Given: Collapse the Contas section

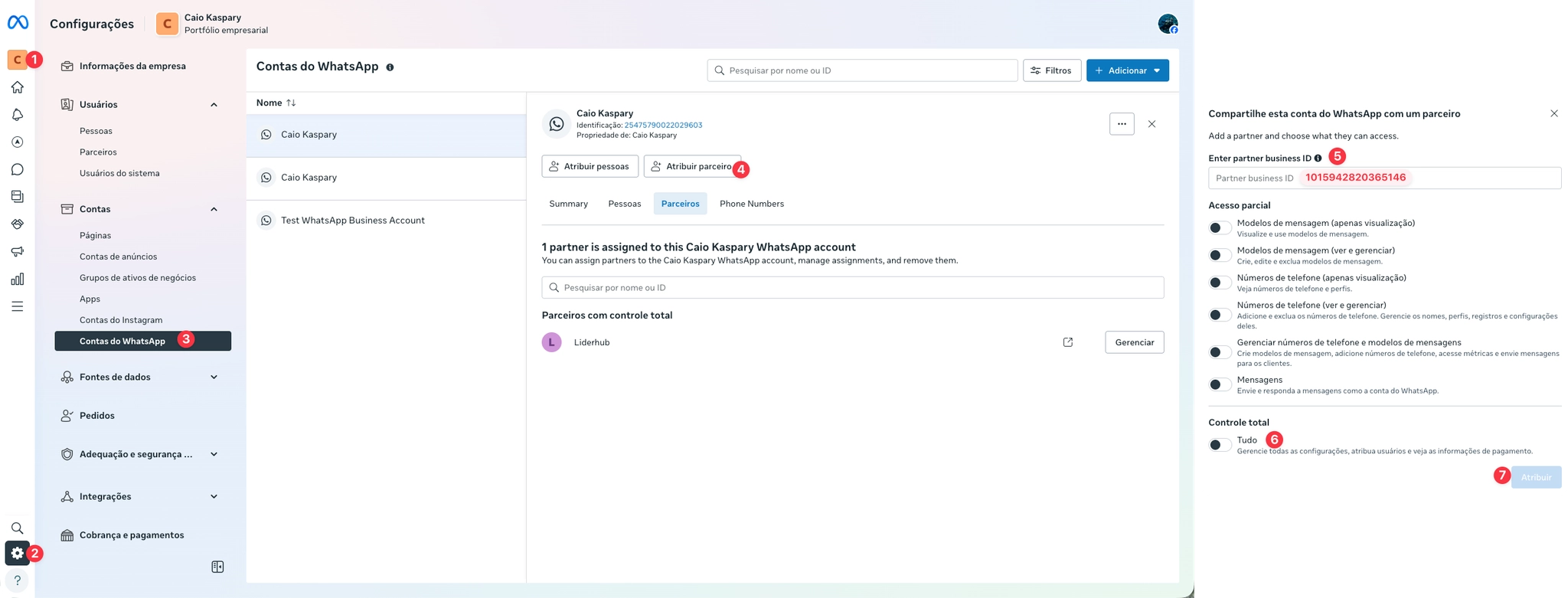Looking at the screenshot, I should 214,209.
